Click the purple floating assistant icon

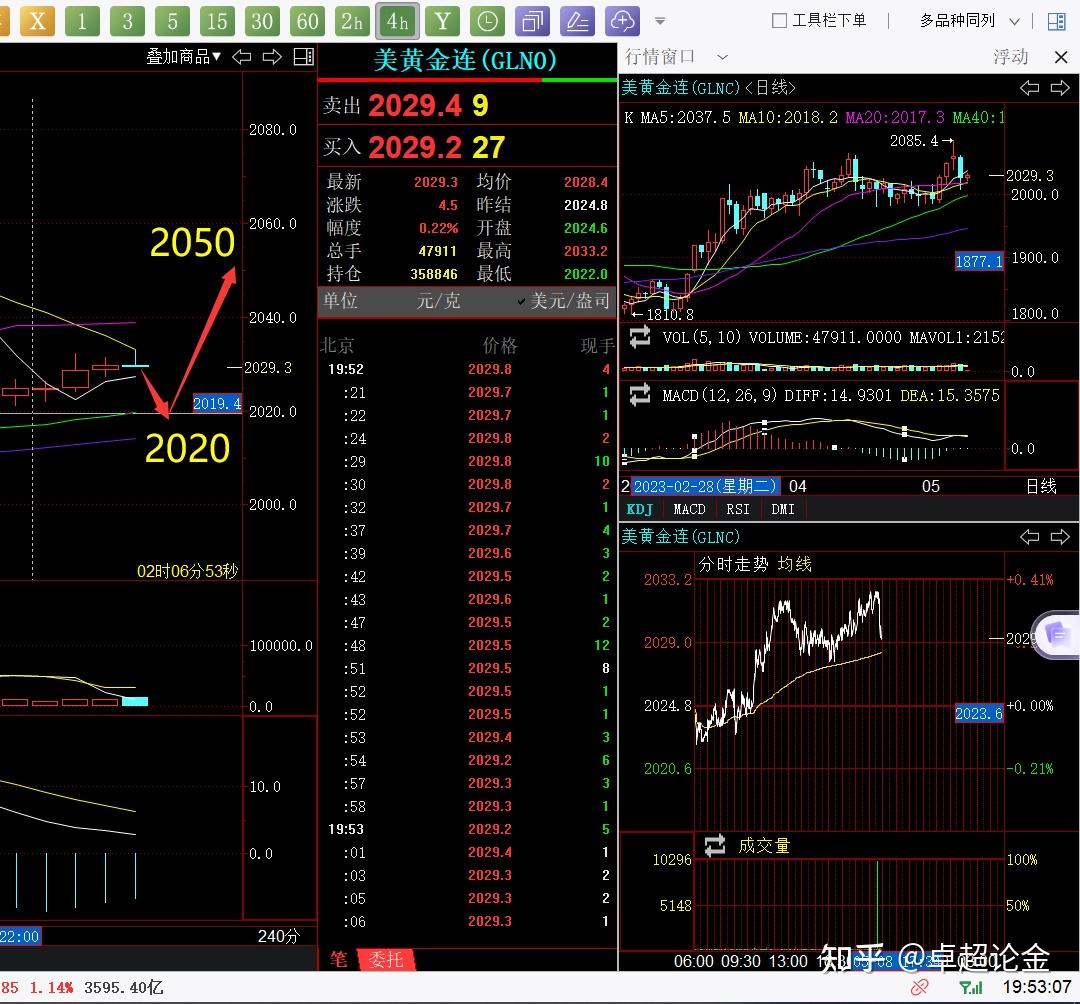[1057, 635]
